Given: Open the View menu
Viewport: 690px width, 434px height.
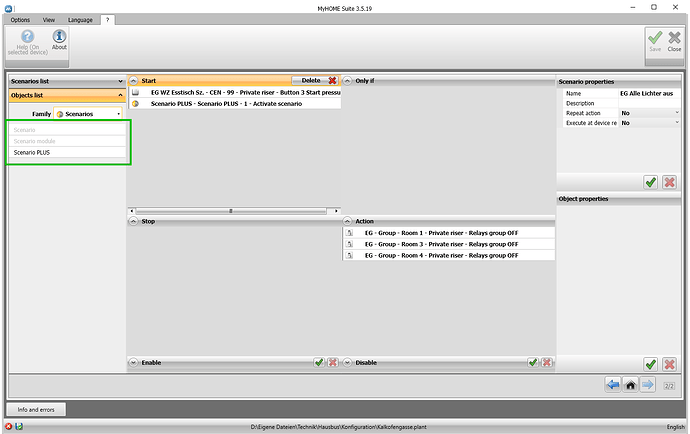Looking at the screenshot, I should [x=49, y=20].
